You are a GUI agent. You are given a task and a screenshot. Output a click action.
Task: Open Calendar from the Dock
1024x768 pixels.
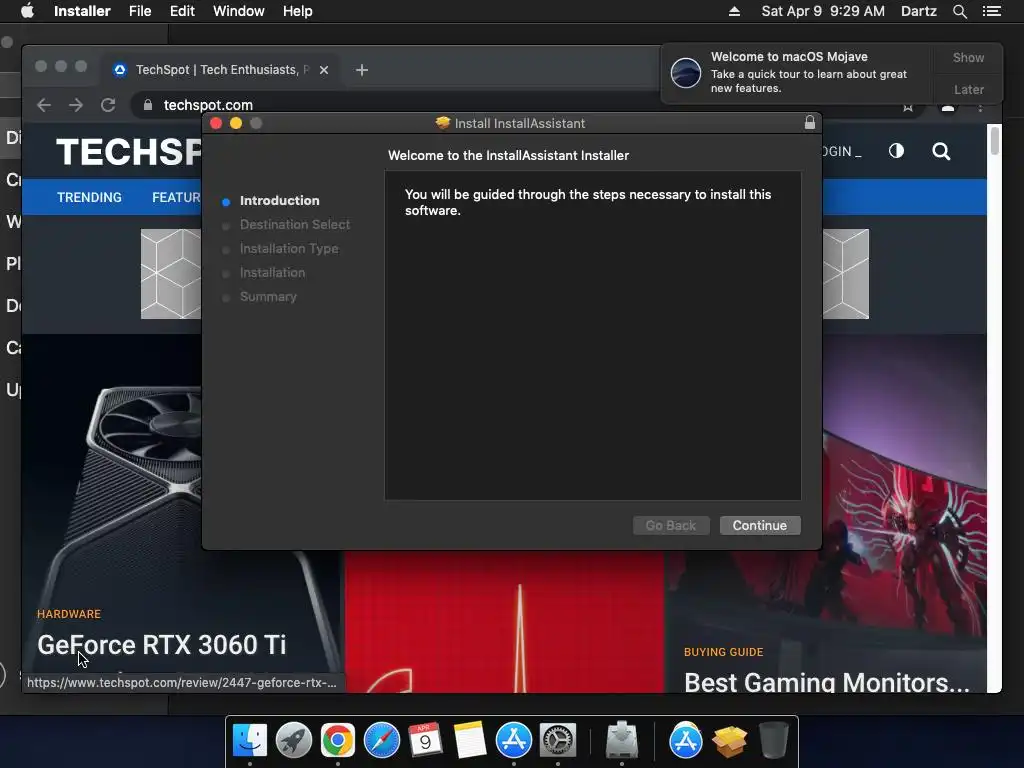click(425, 741)
